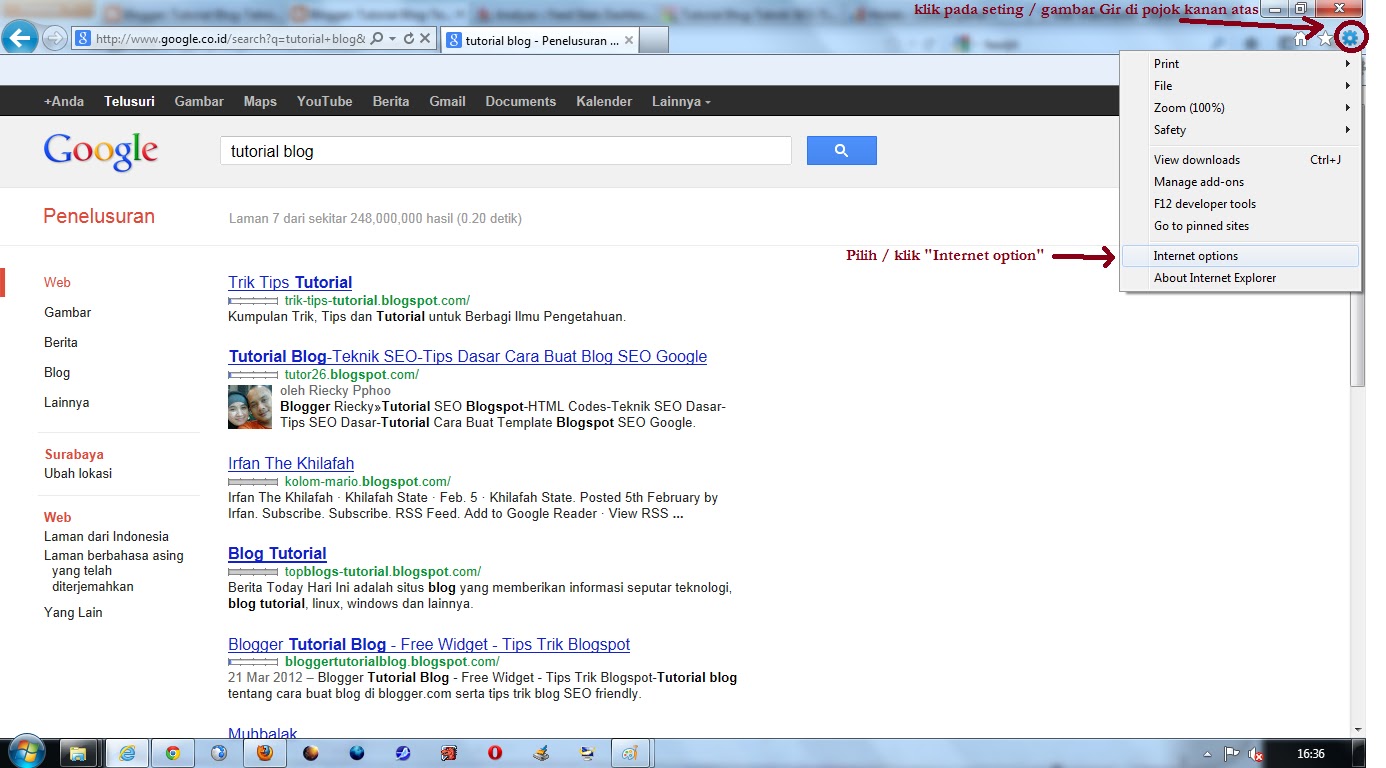1386x768 pixels.
Task: Open the File submenu
Action: coord(1241,86)
